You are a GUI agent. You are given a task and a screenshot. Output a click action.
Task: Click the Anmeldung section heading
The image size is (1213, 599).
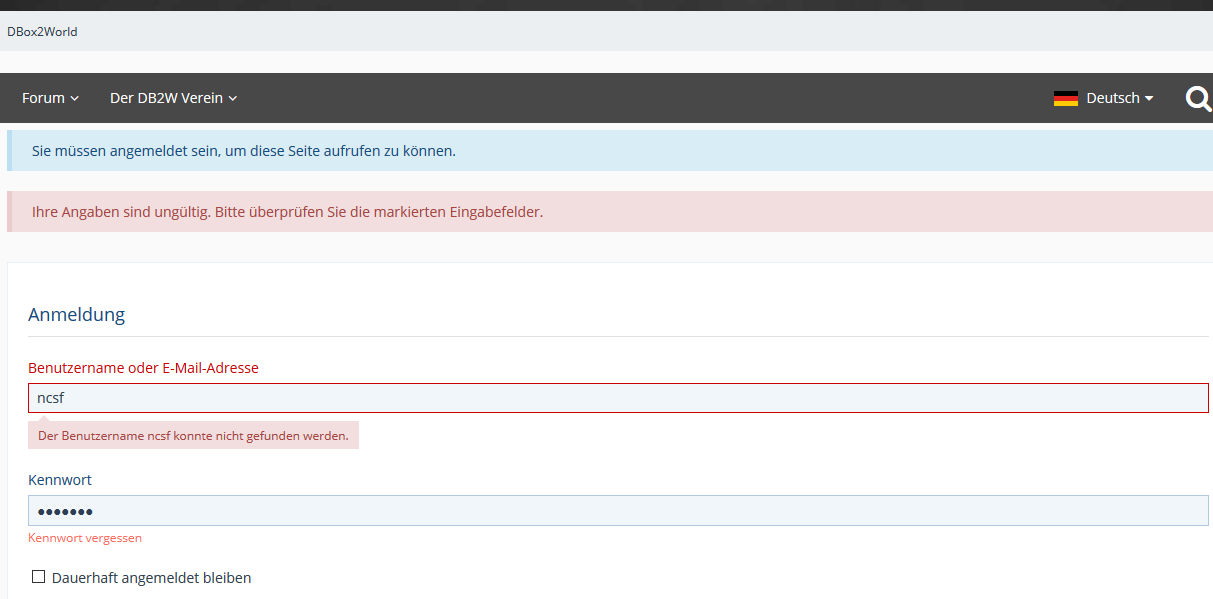tap(77, 314)
